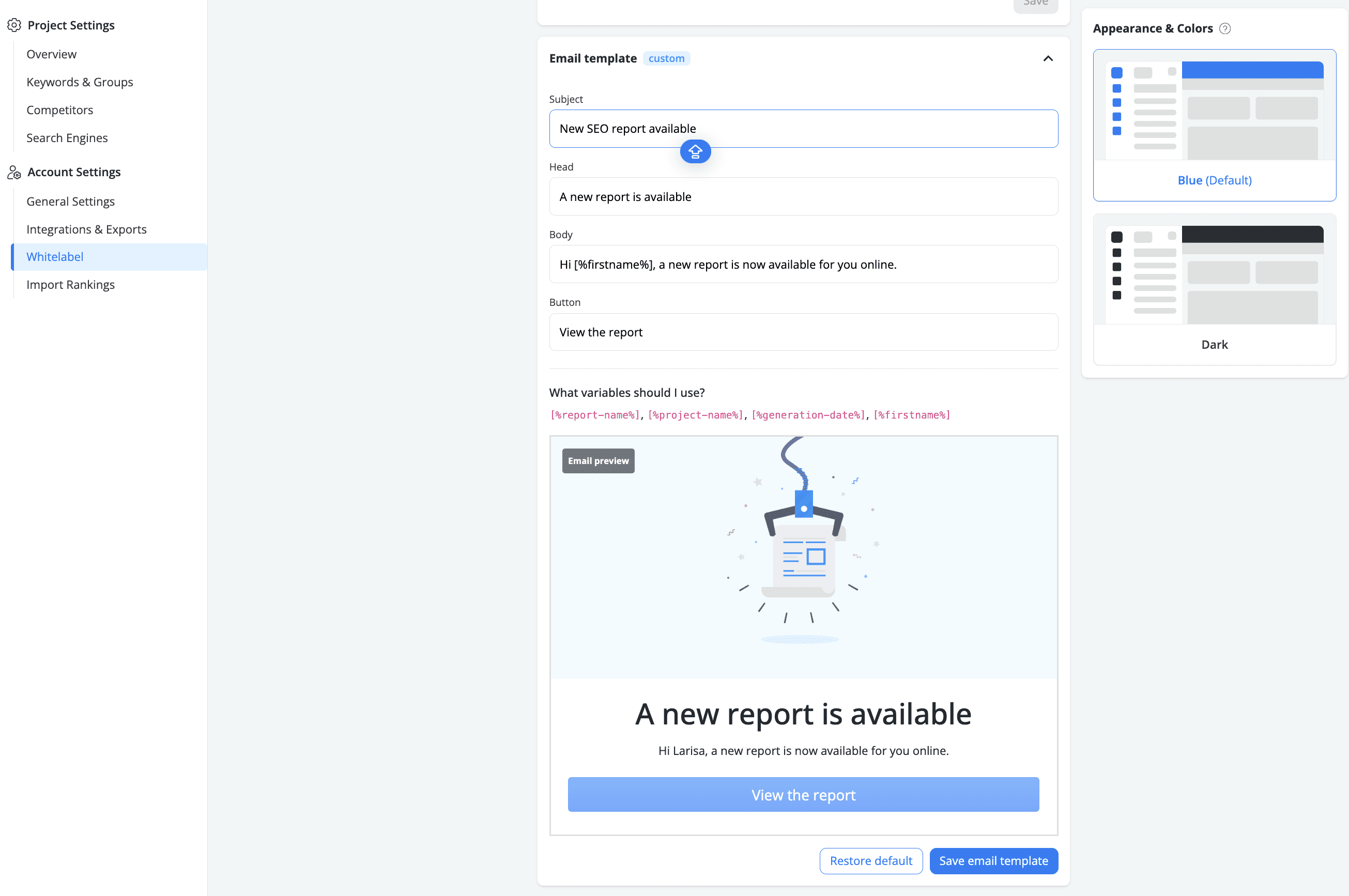
Task: Open Import Rankings page
Action: coord(70,285)
